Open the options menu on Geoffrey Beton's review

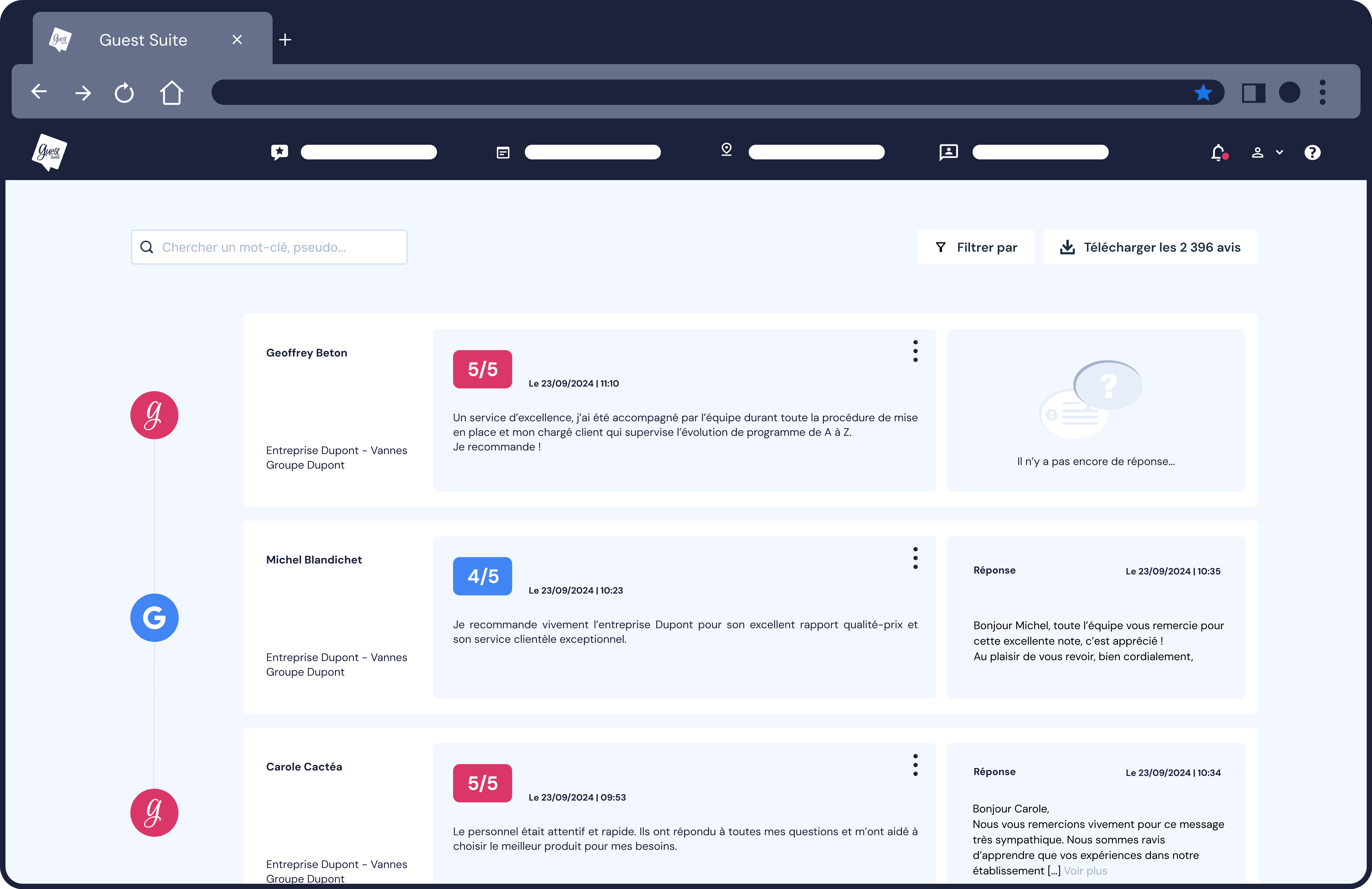[916, 351]
